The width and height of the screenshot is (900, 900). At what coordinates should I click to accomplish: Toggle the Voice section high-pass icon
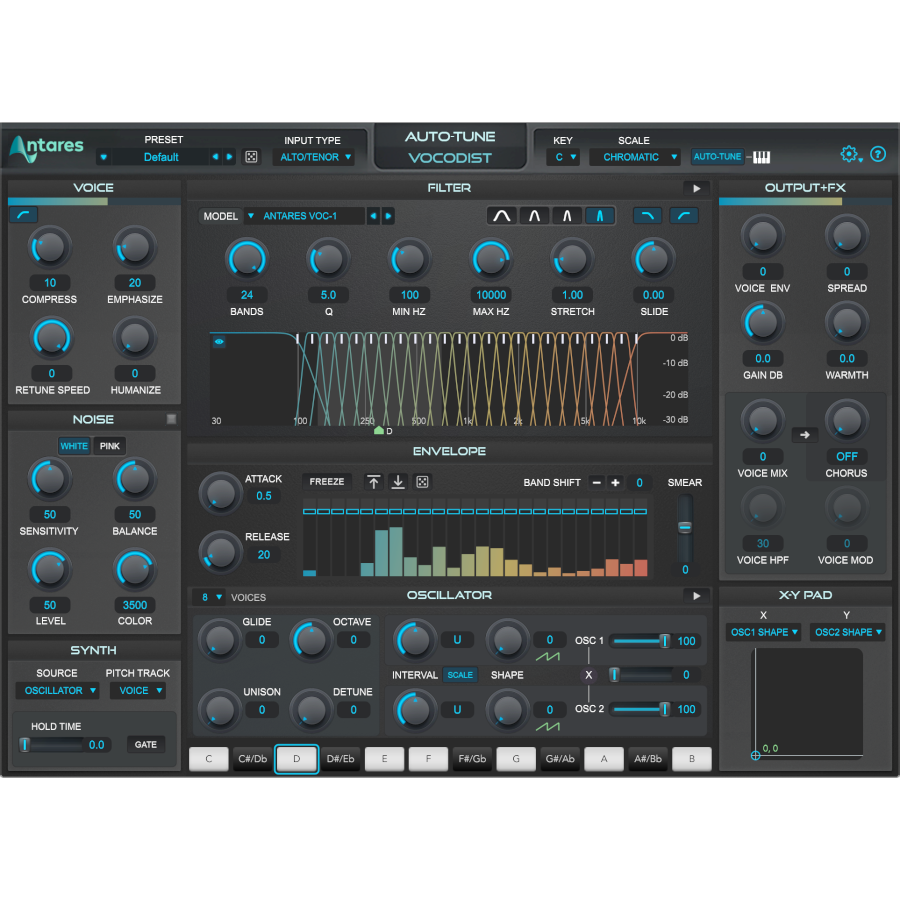coord(24,215)
